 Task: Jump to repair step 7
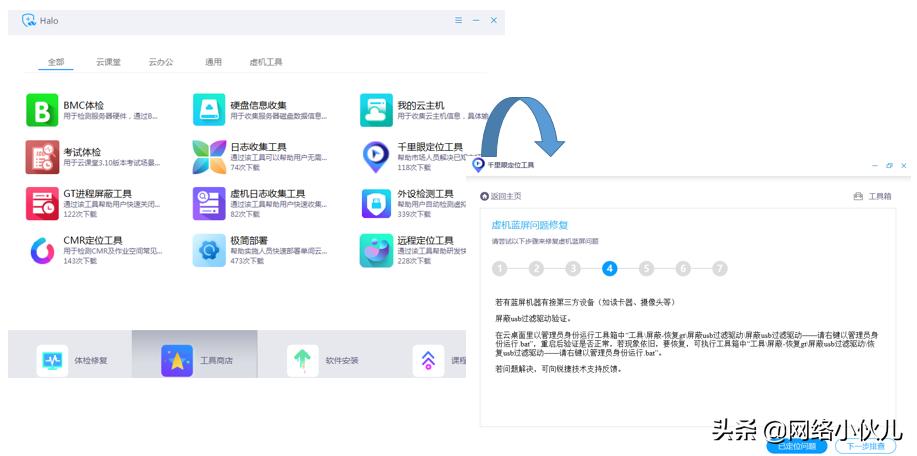[x=720, y=269]
